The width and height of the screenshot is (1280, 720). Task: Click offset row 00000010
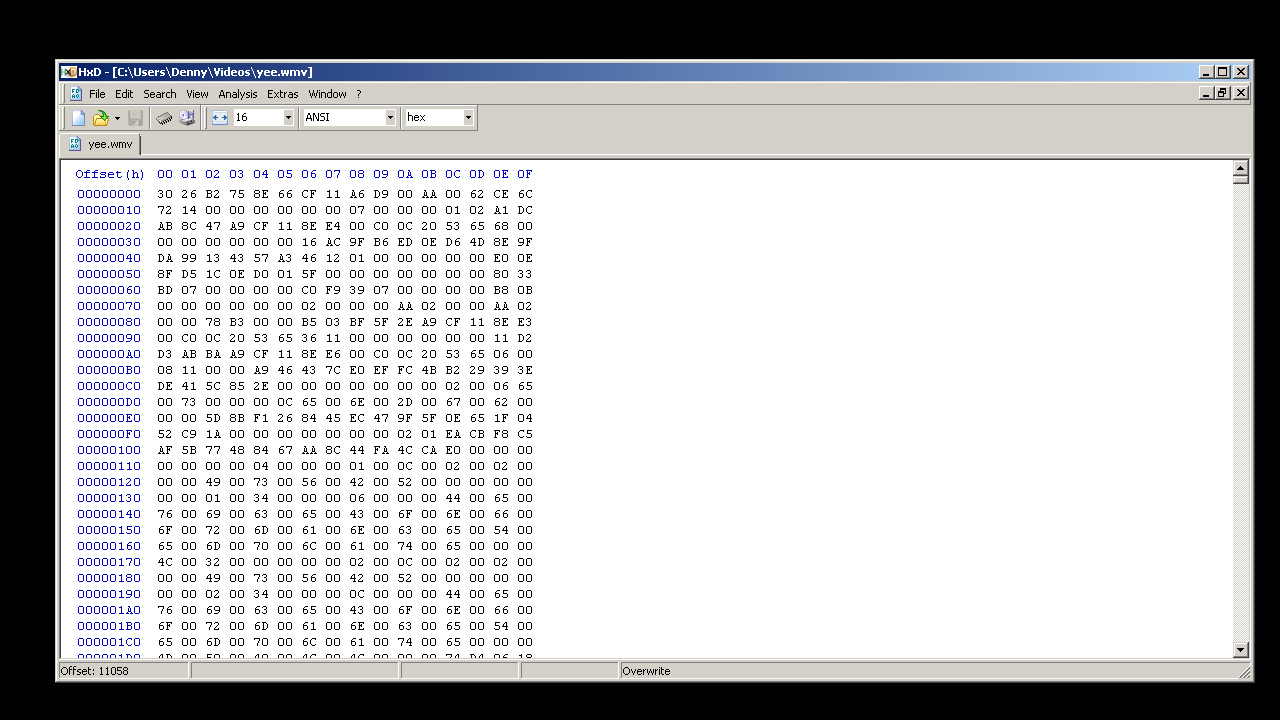point(109,210)
